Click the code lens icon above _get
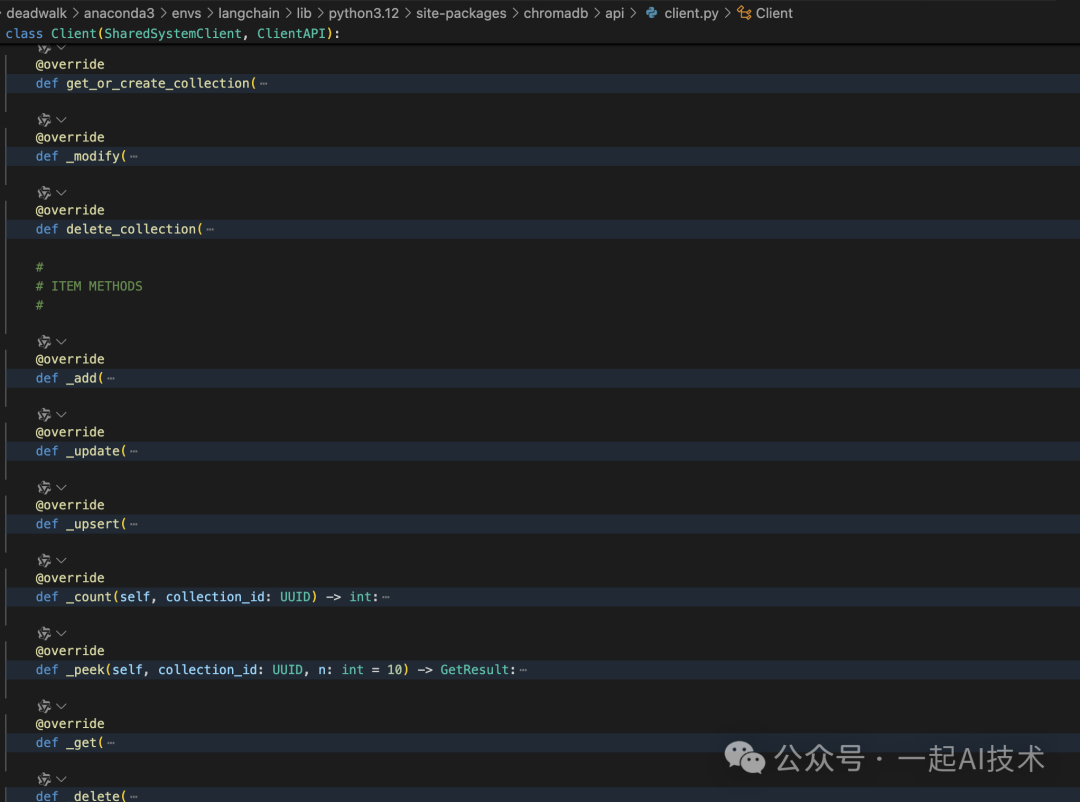The width and height of the screenshot is (1080, 802). click(44, 707)
